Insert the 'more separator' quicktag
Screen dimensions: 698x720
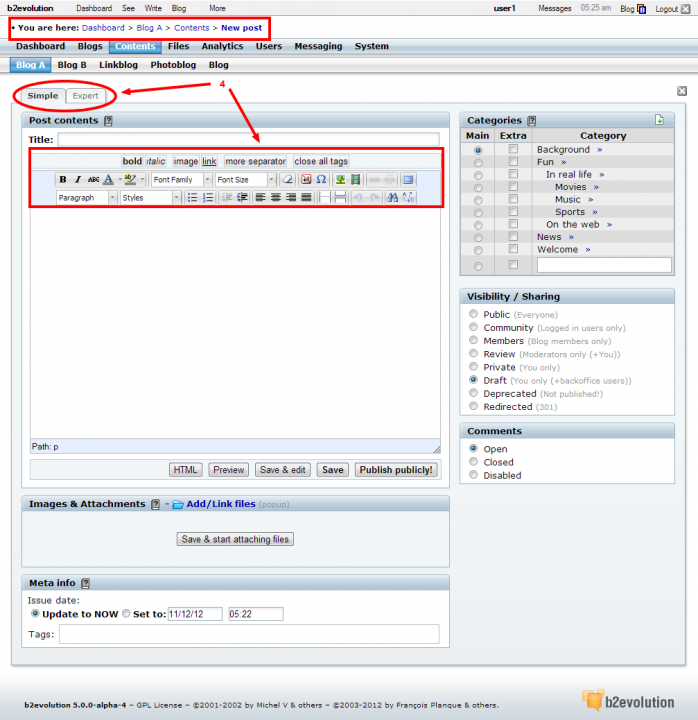coord(255,161)
